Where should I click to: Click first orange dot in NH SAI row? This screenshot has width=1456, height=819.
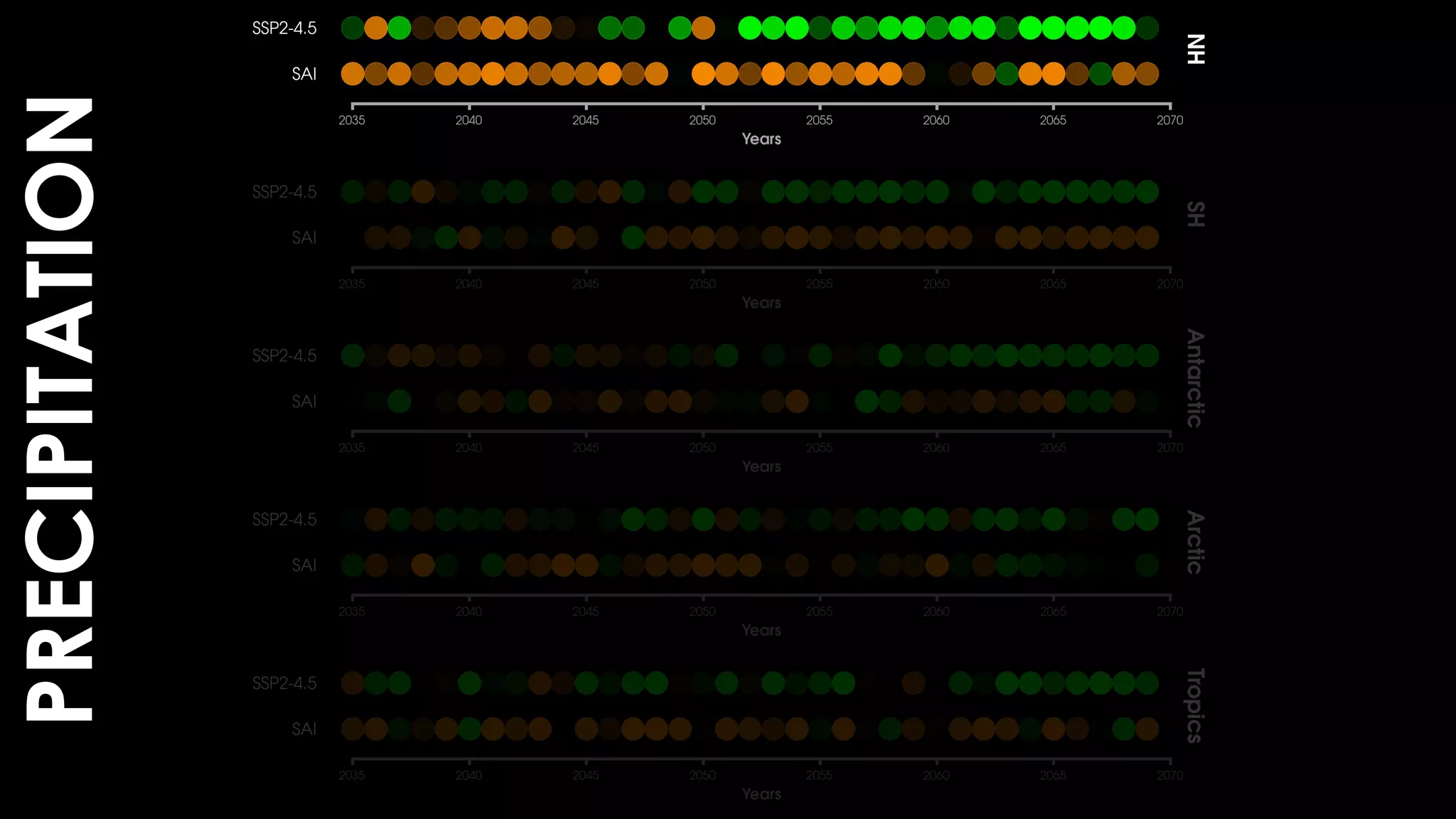coord(353,74)
